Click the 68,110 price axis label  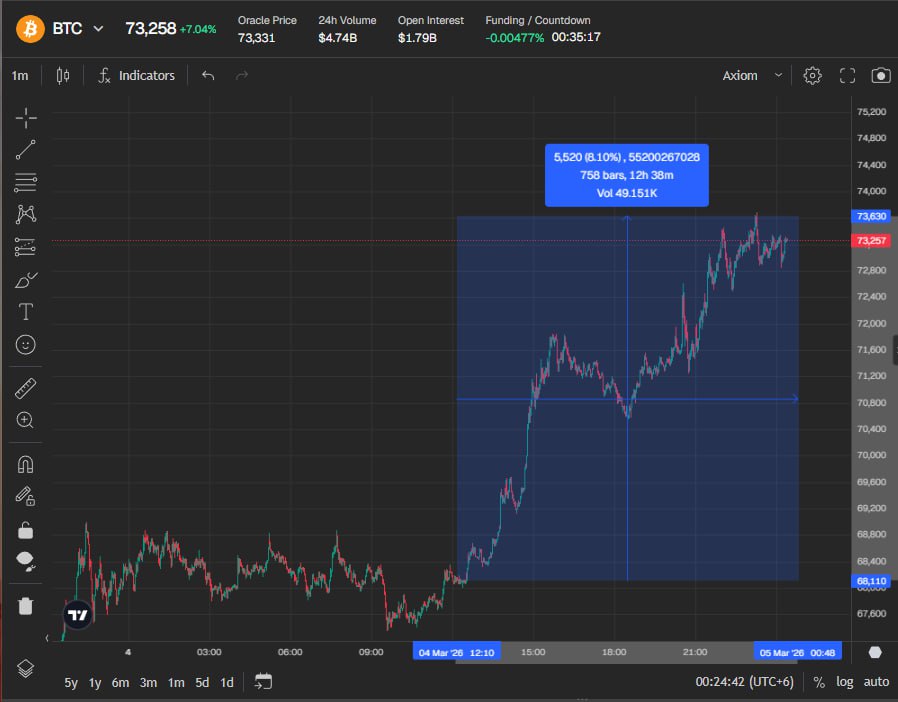pos(871,581)
